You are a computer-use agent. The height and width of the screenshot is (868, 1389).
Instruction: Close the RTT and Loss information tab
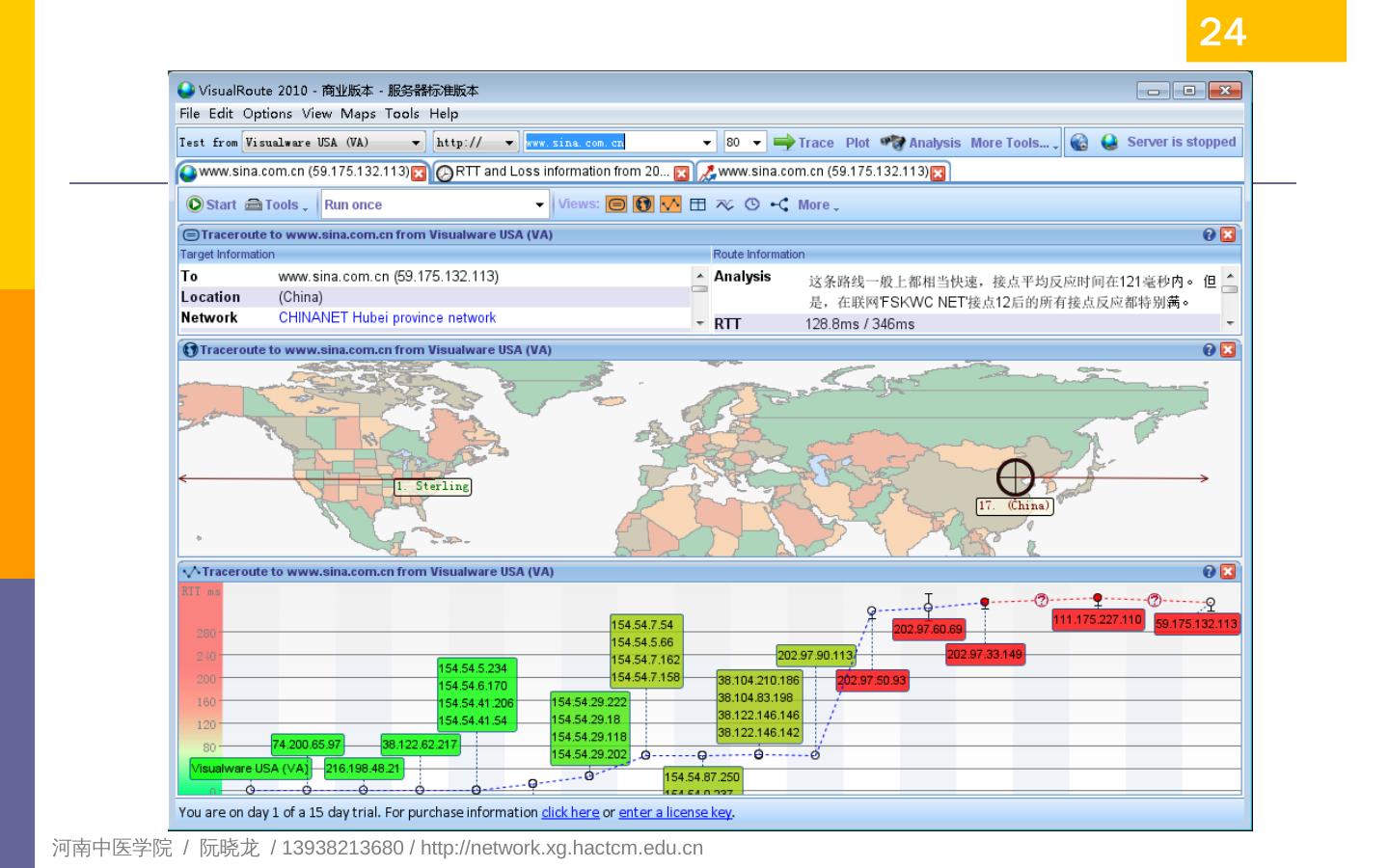coord(681,174)
